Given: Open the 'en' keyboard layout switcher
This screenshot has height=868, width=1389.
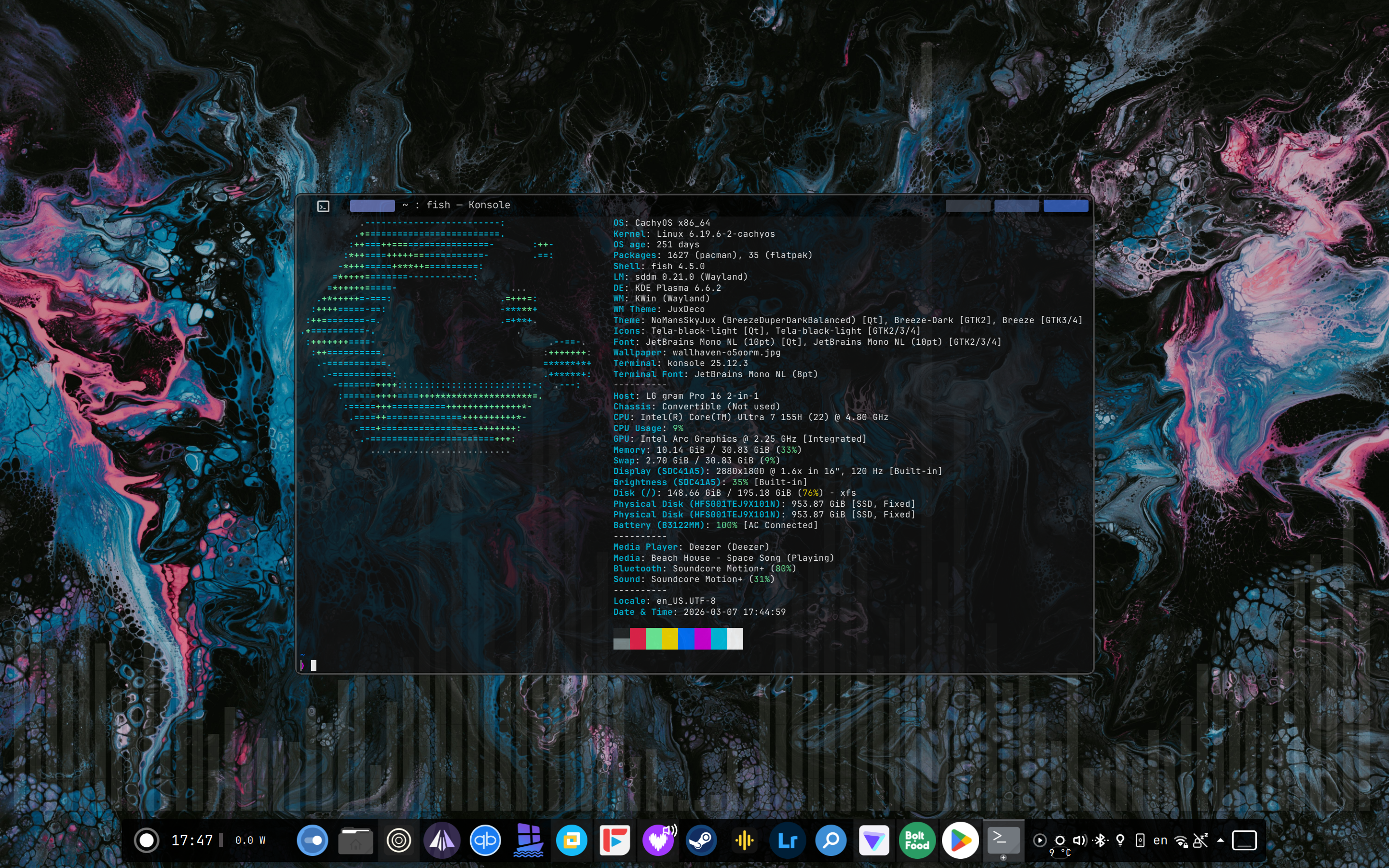Looking at the screenshot, I should point(1160,841).
